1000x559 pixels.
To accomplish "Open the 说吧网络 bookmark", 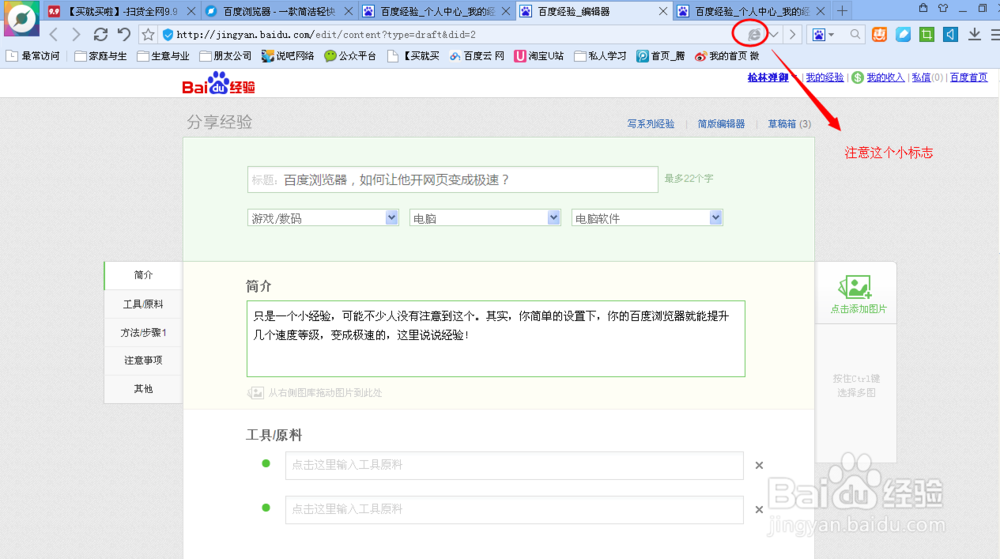I will click(288, 56).
